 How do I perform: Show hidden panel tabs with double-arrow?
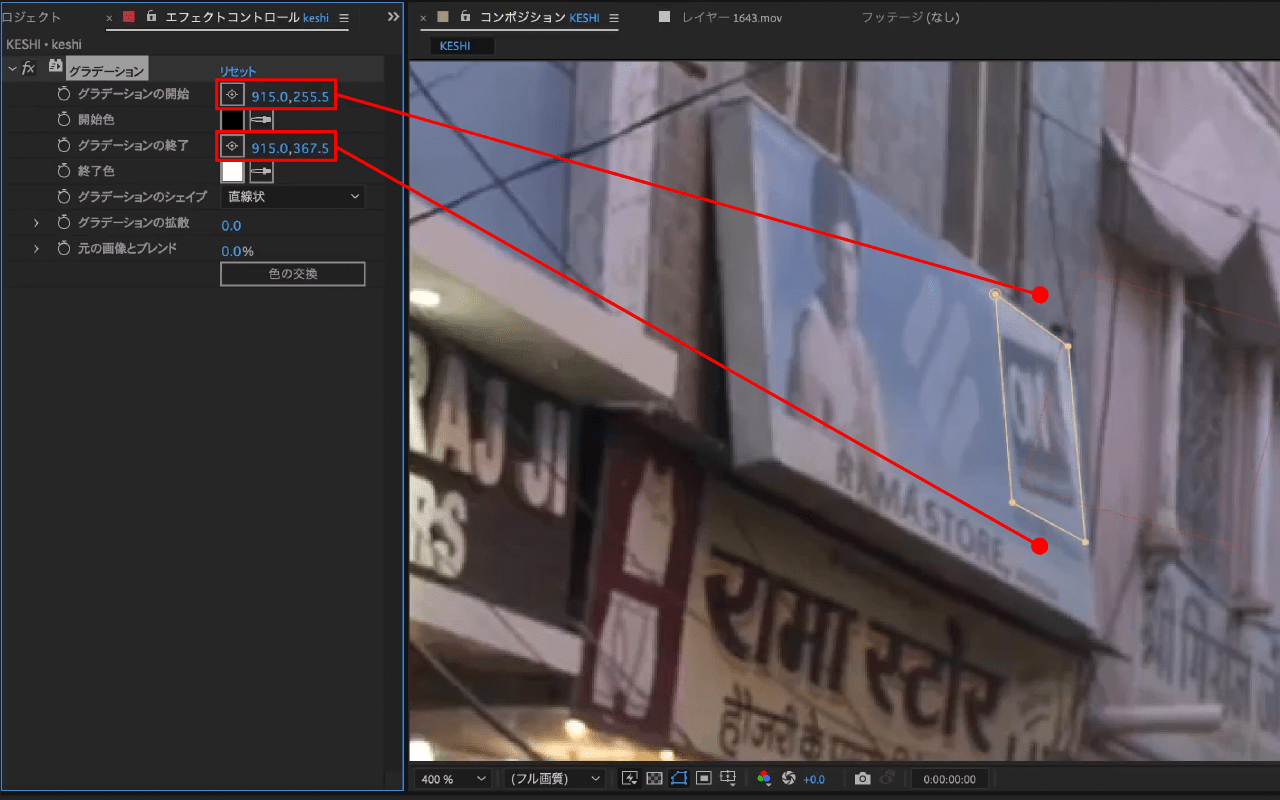[x=393, y=17]
